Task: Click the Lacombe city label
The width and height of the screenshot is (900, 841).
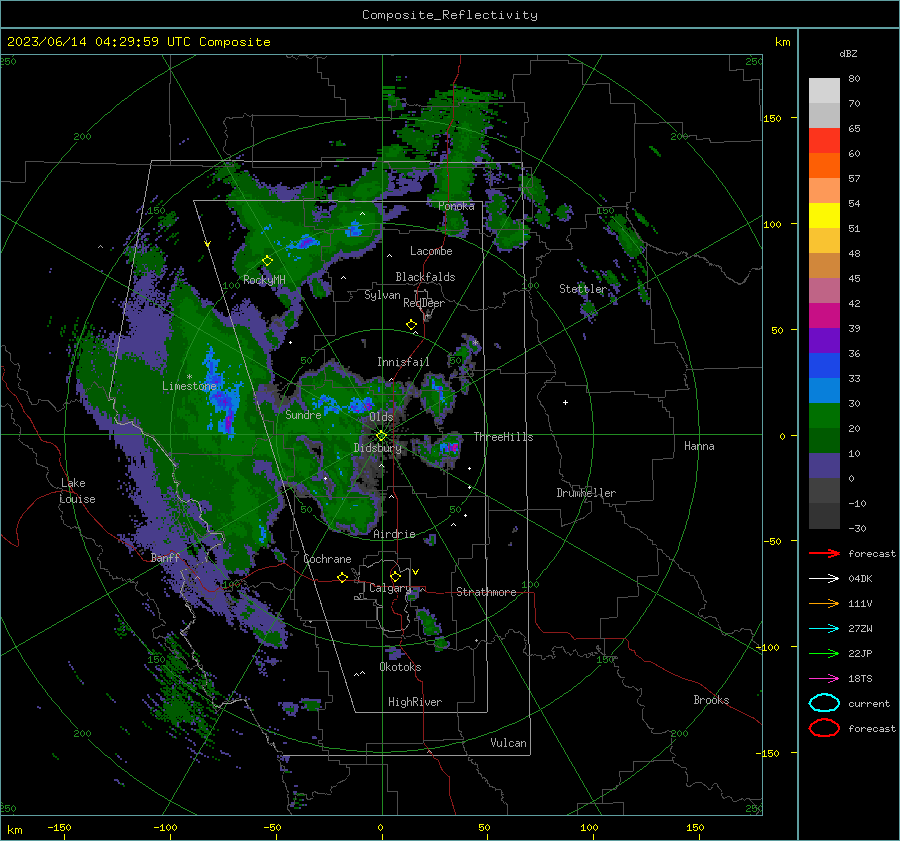Action: point(431,251)
